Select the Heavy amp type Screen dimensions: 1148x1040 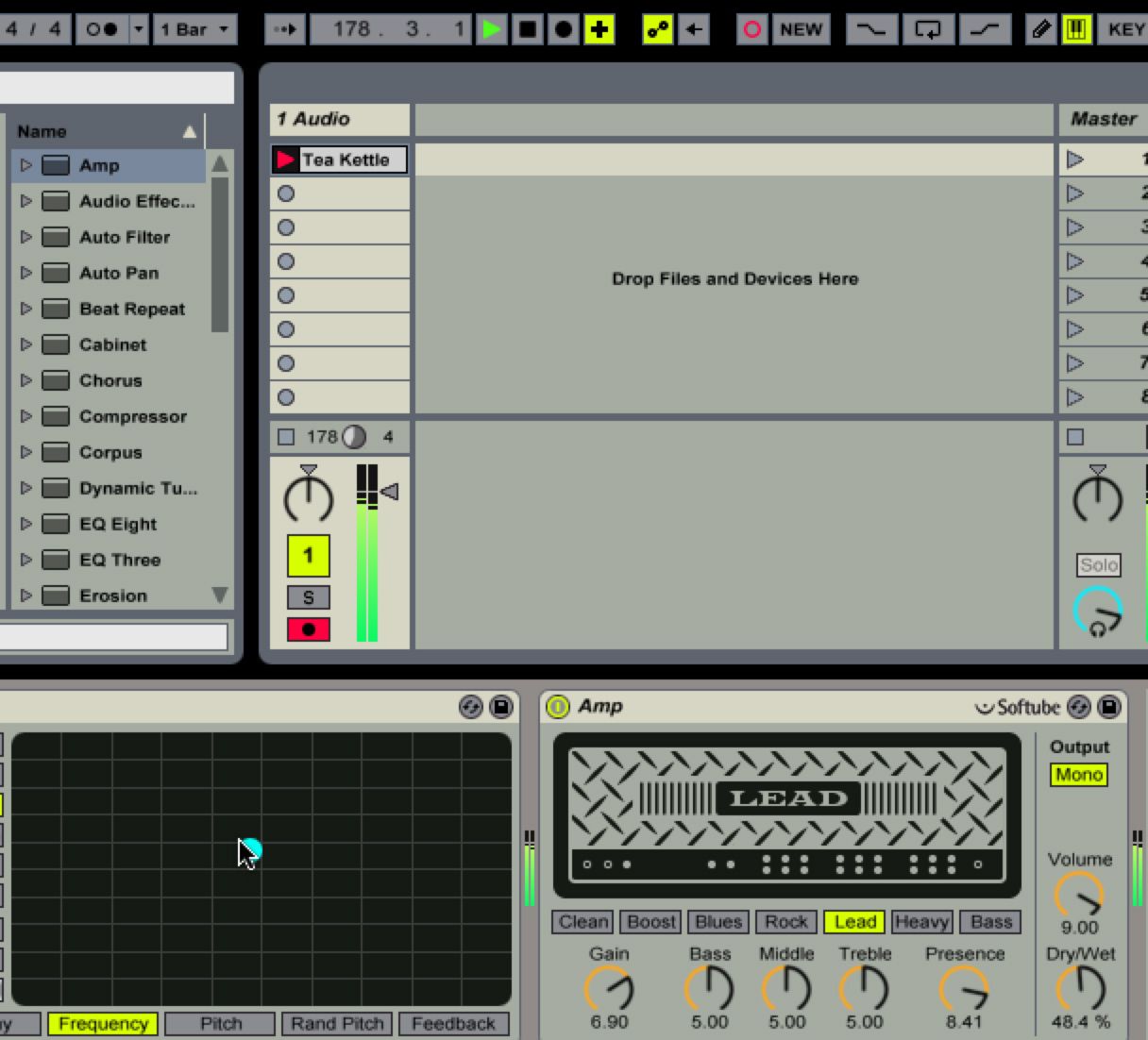(x=921, y=922)
